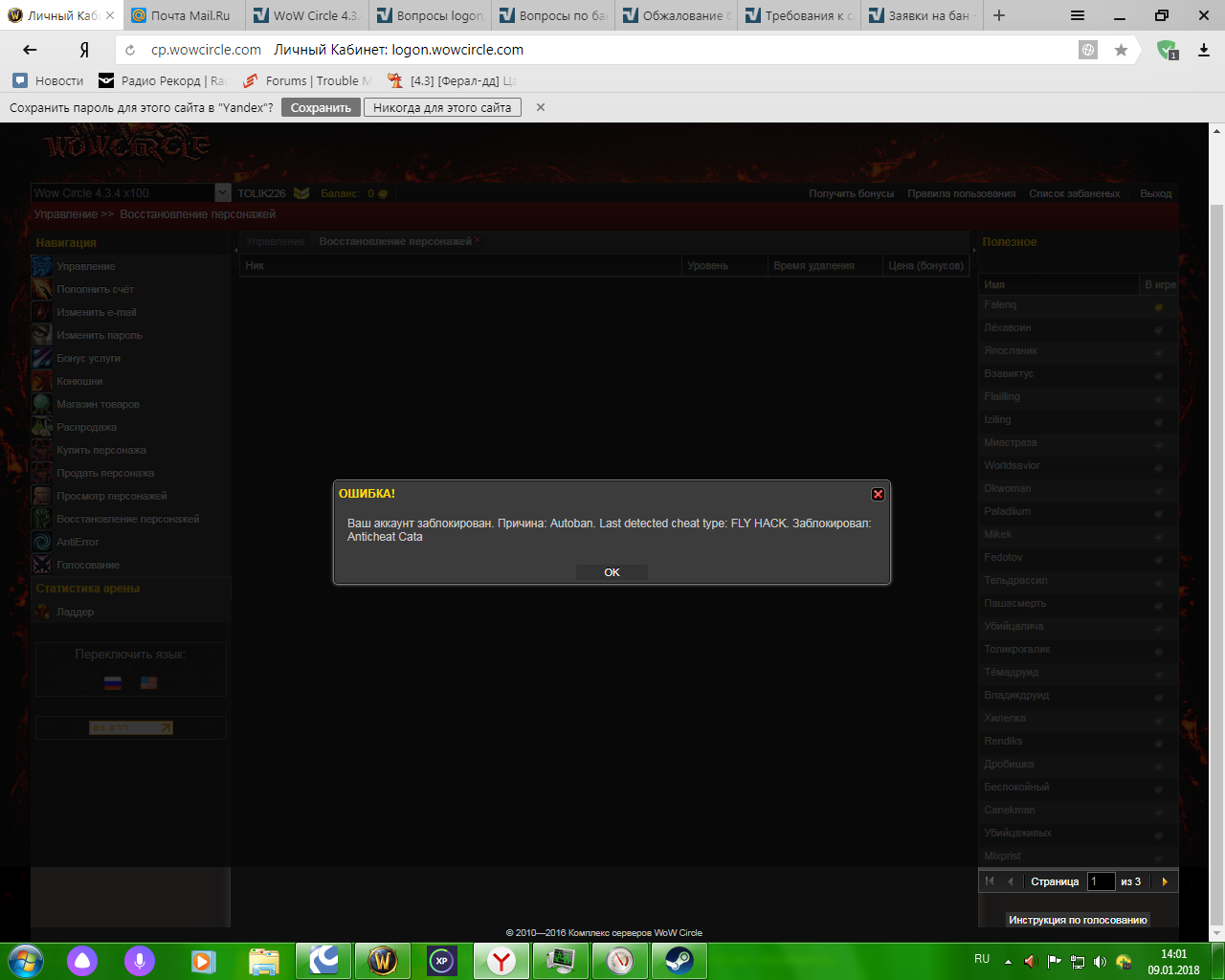Viewport: 1225px width, 980px height.
Task: Open Steam from the taskbar
Action: point(679,960)
